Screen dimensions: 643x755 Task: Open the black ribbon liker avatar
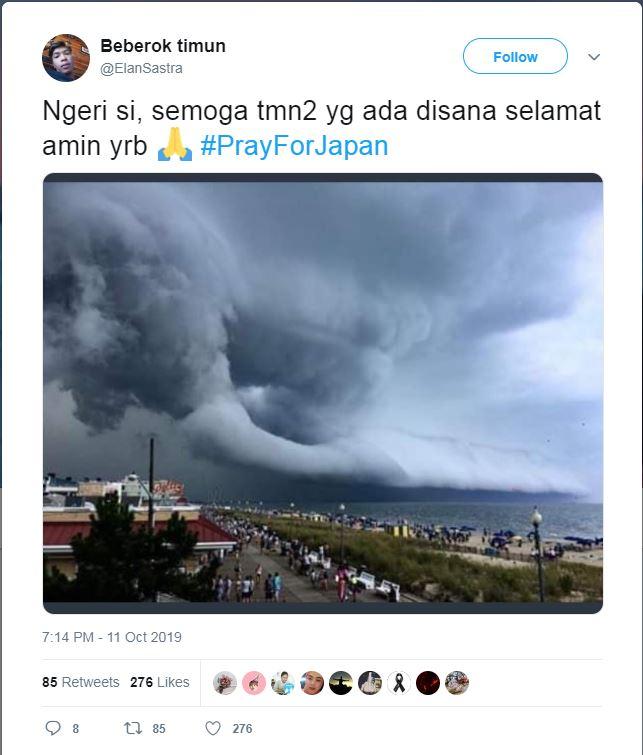[399, 683]
